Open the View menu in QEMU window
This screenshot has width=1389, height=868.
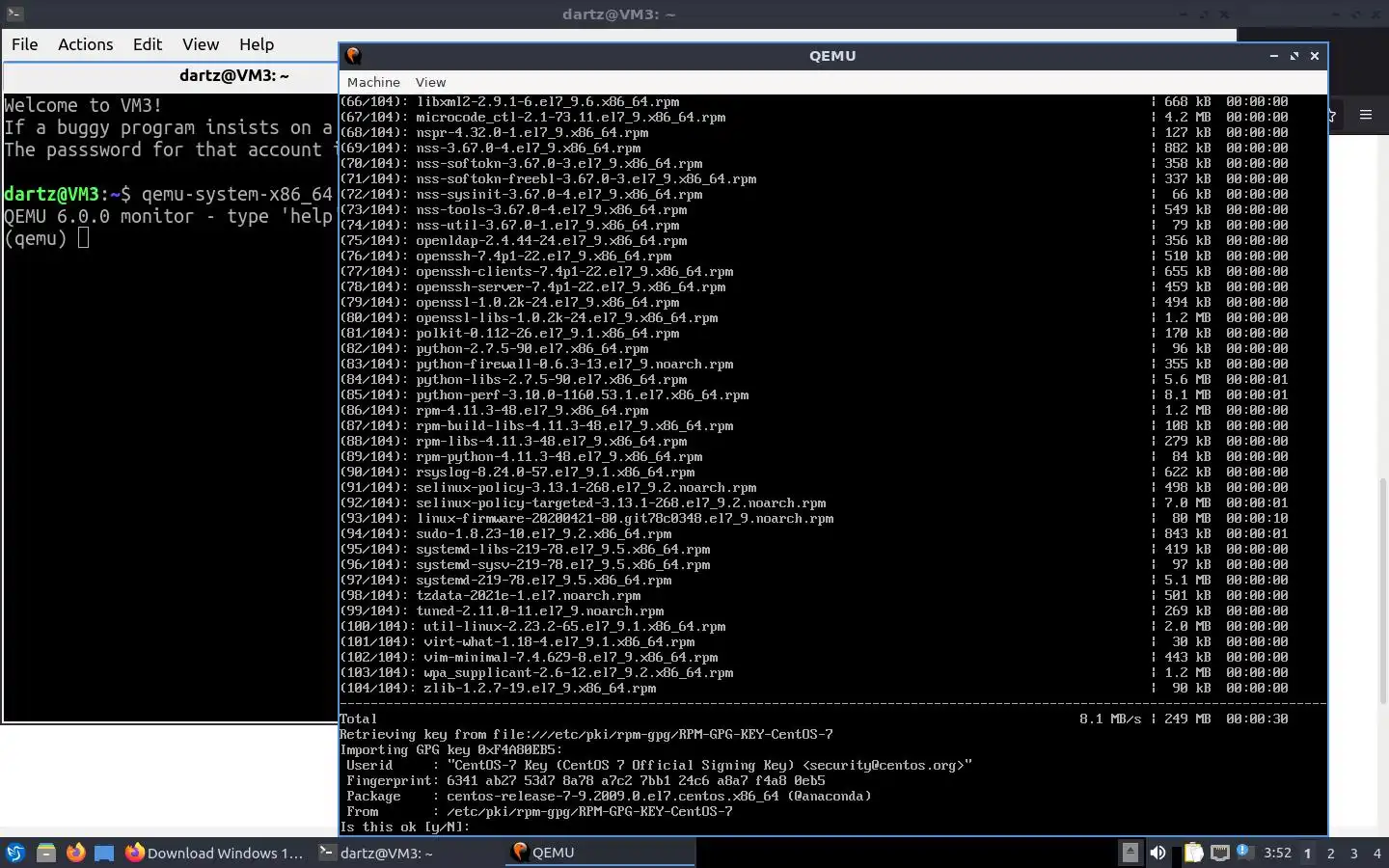(x=430, y=82)
